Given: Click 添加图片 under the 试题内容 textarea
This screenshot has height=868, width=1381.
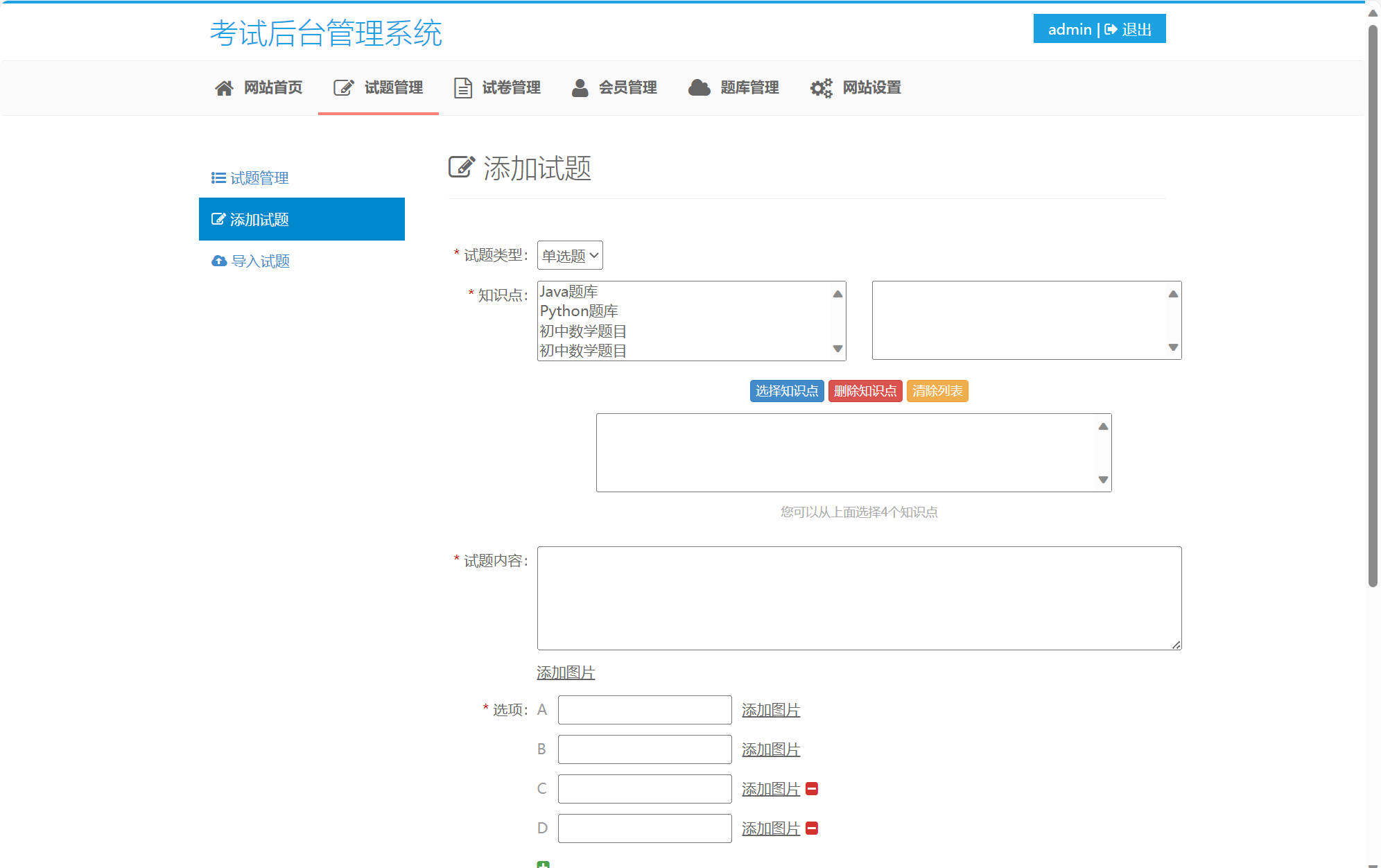Looking at the screenshot, I should pyautogui.click(x=564, y=672).
